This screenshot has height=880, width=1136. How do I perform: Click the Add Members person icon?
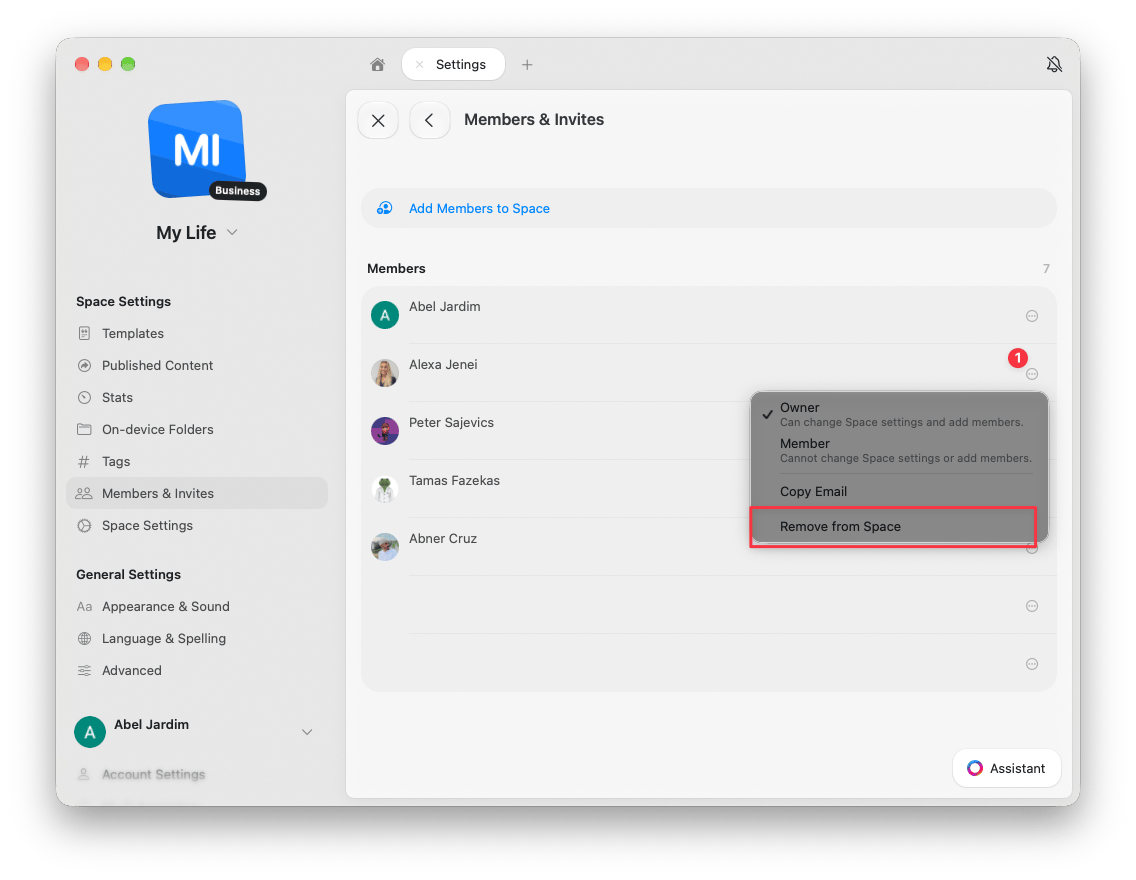tap(385, 209)
